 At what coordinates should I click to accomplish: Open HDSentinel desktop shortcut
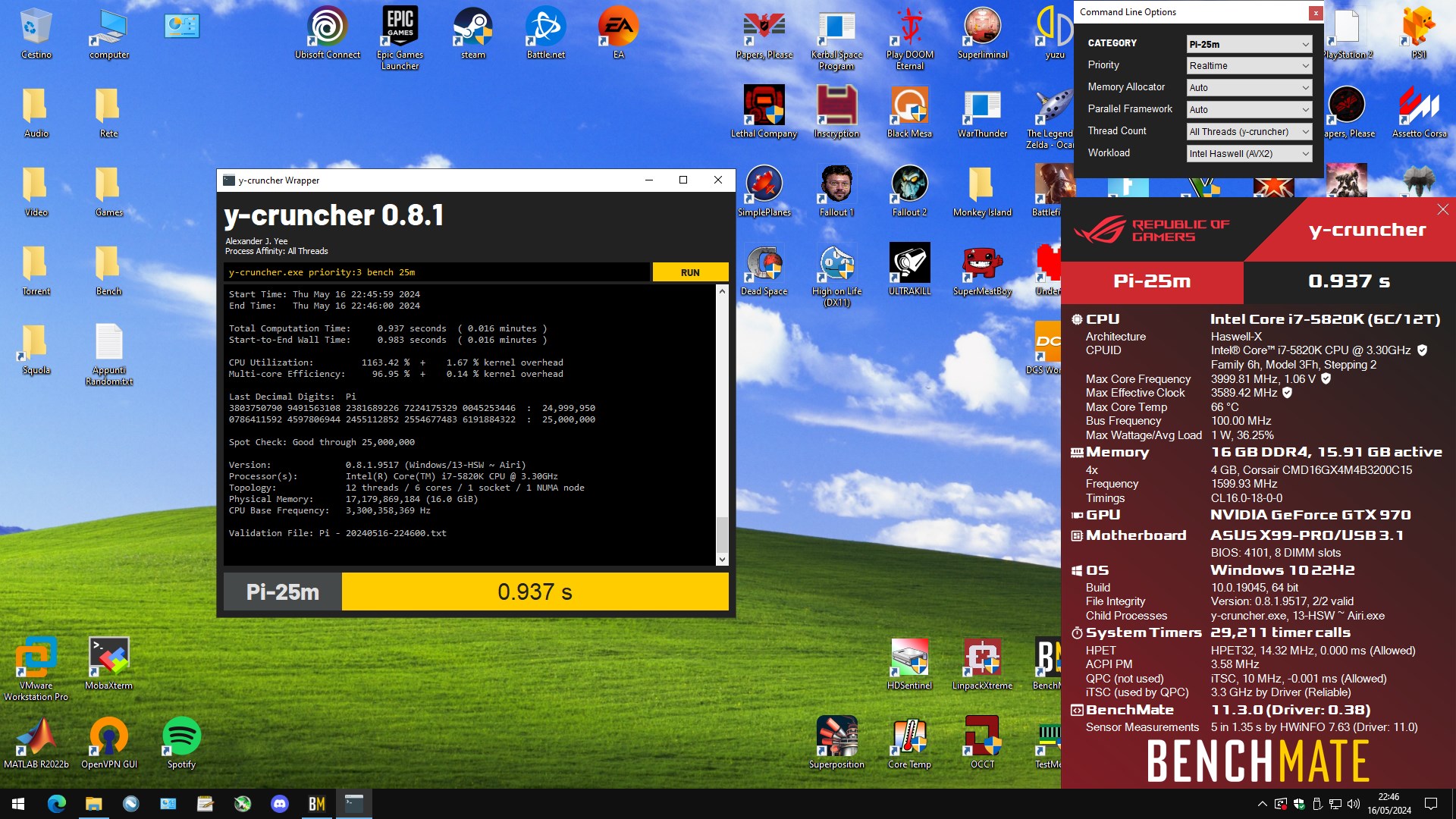pos(909,664)
